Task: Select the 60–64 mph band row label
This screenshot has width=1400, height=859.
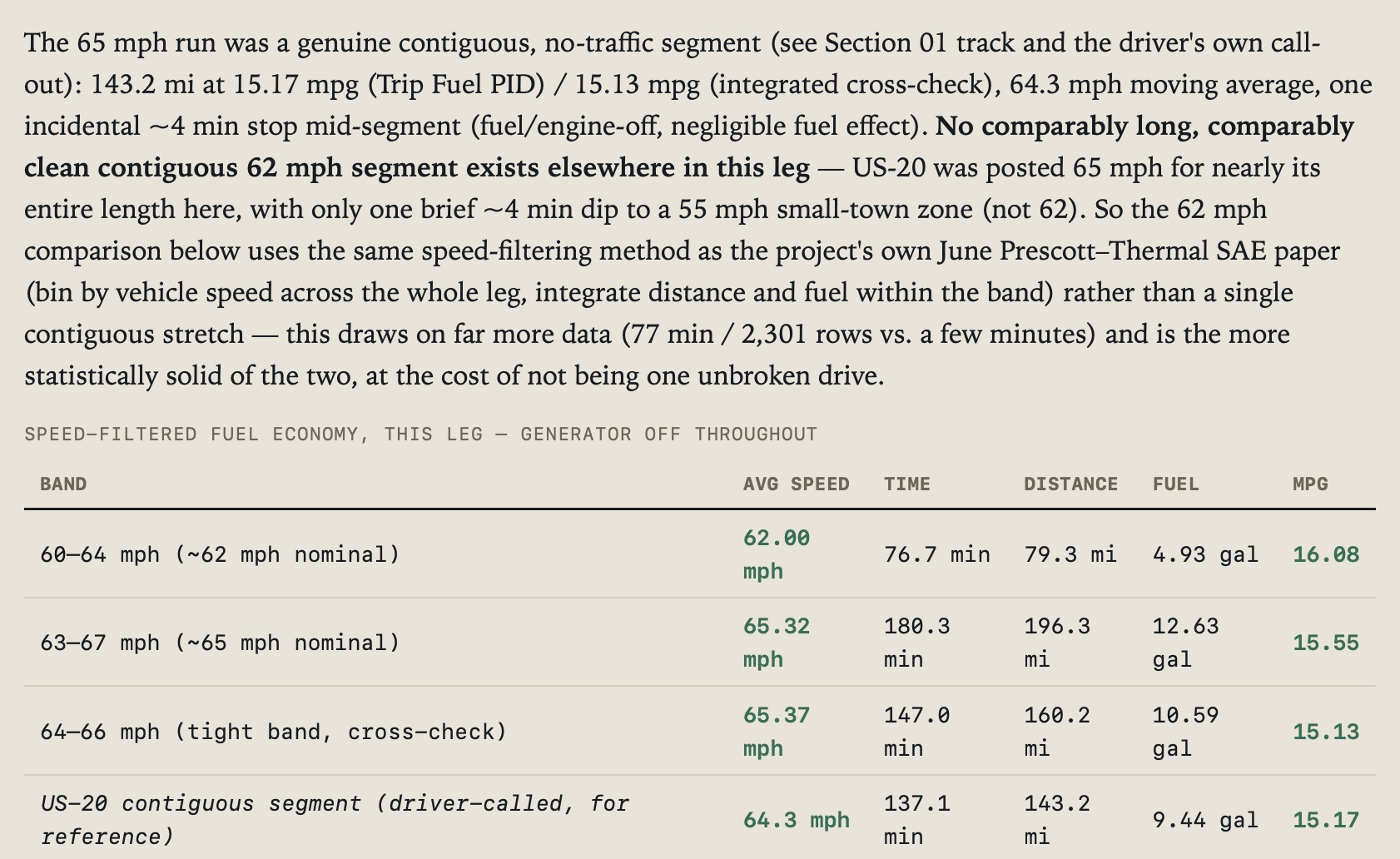Action: coord(220,554)
